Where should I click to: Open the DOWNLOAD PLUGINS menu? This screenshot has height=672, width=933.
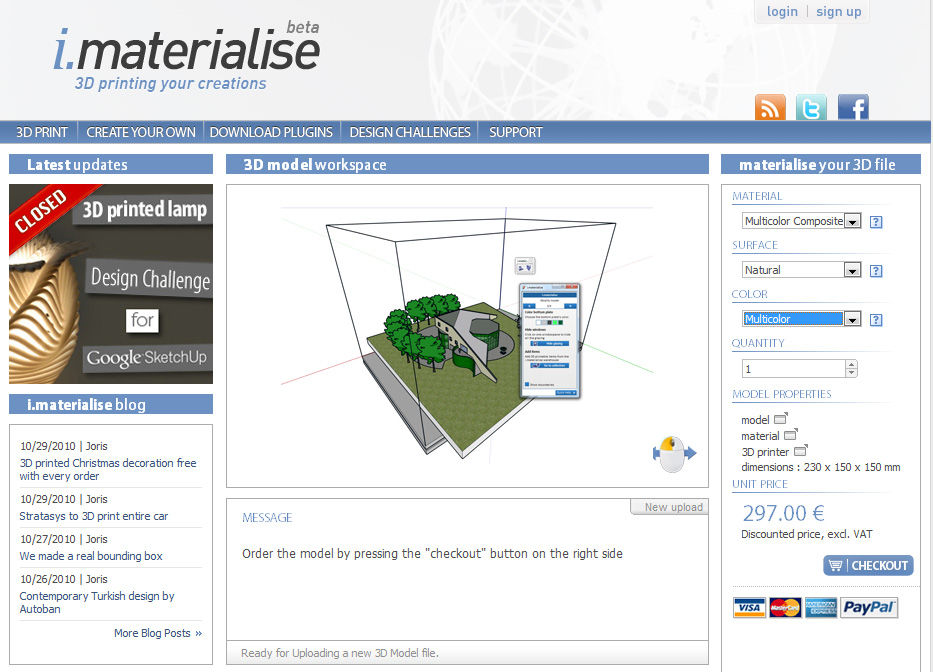click(x=271, y=132)
